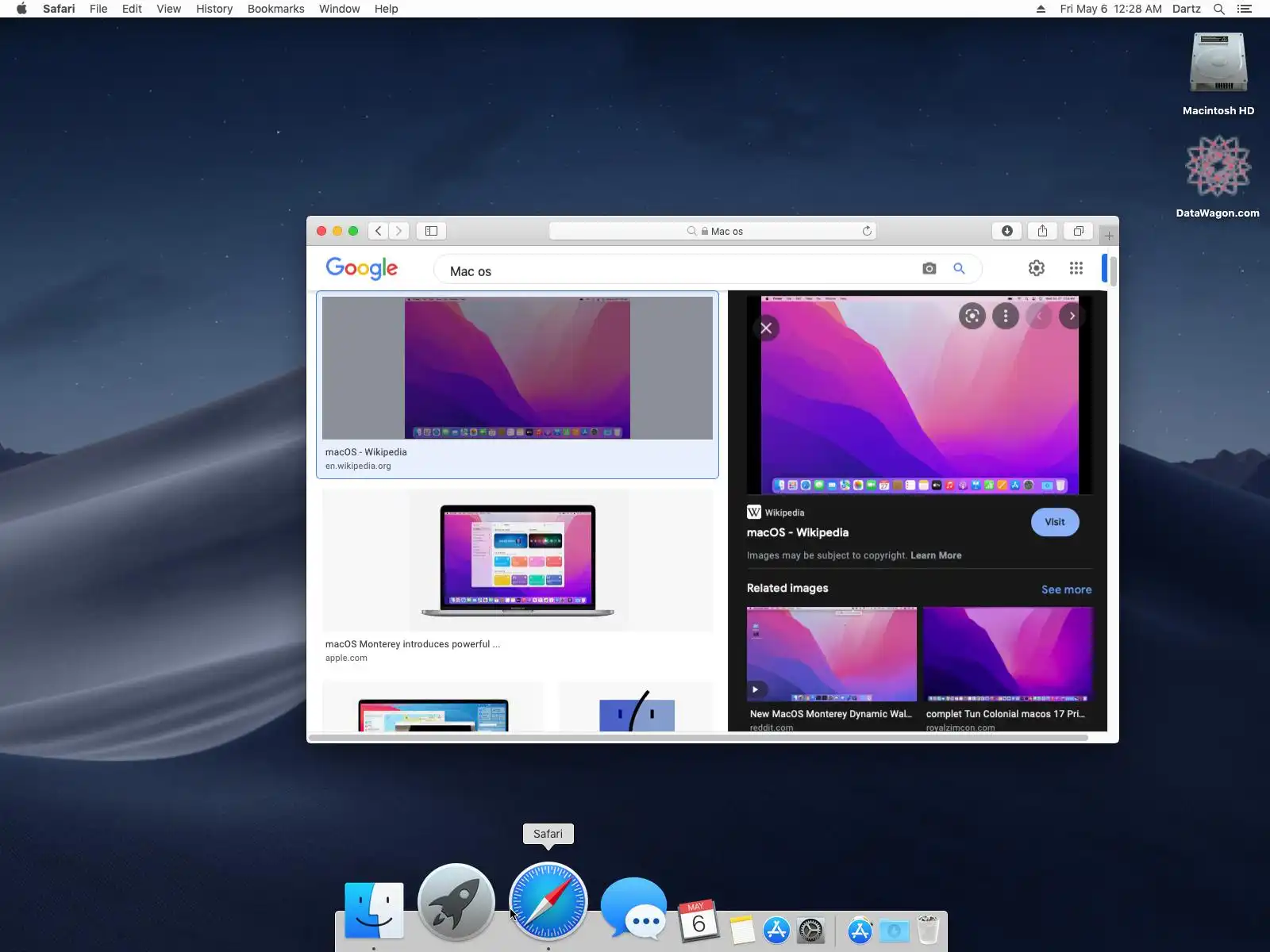The image size is (1270, 952).
Task: Close the image preview panel
Action: [766, 328]
